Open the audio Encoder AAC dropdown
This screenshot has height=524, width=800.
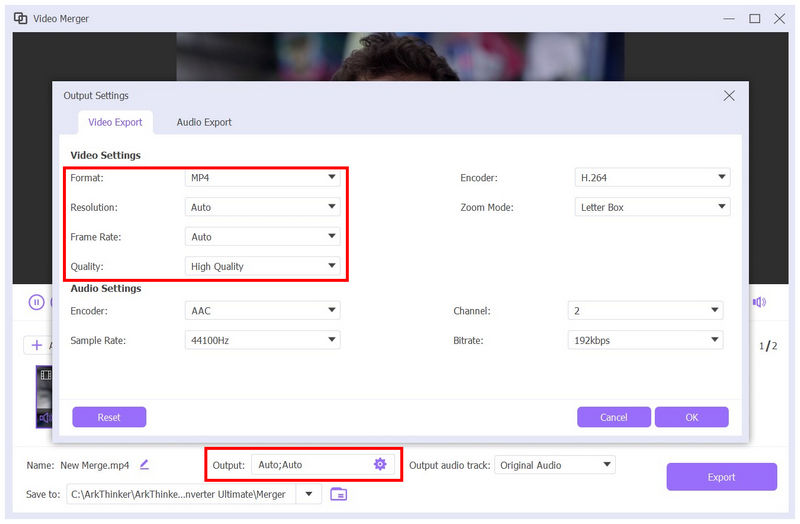(x=262, y=311)
